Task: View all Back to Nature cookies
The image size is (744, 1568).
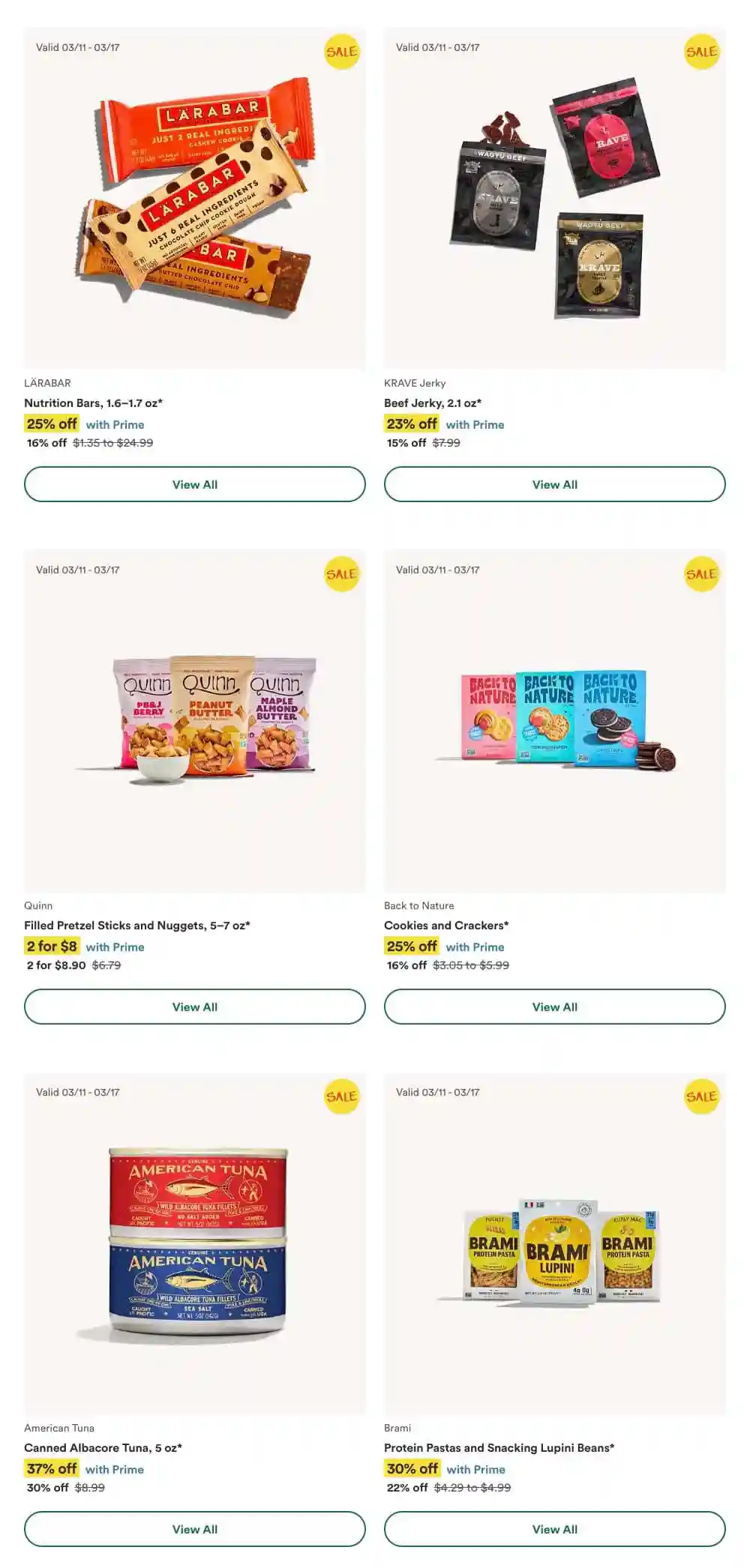Action: point(555,1007)
